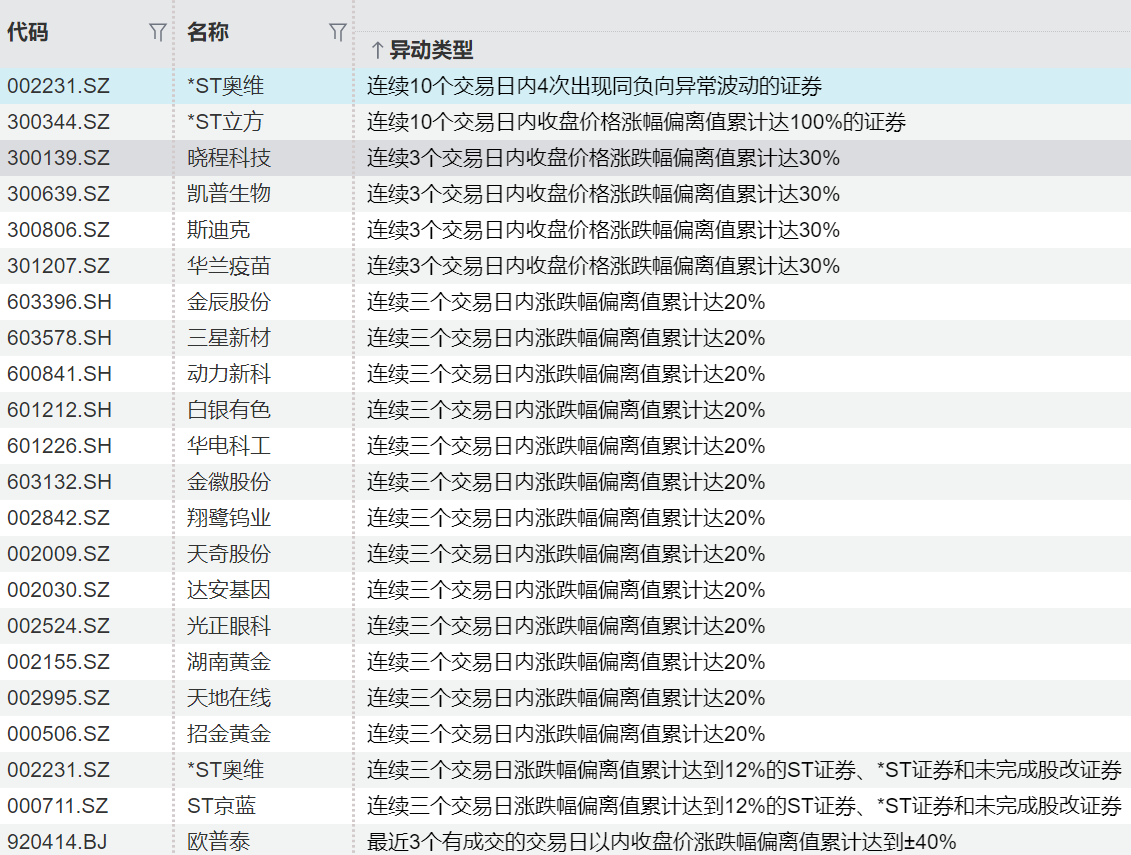This screenshot has width=1131, height=855.
Task: Click the ascending sort arrow beside 异动类型
Action: pos(377,50)
